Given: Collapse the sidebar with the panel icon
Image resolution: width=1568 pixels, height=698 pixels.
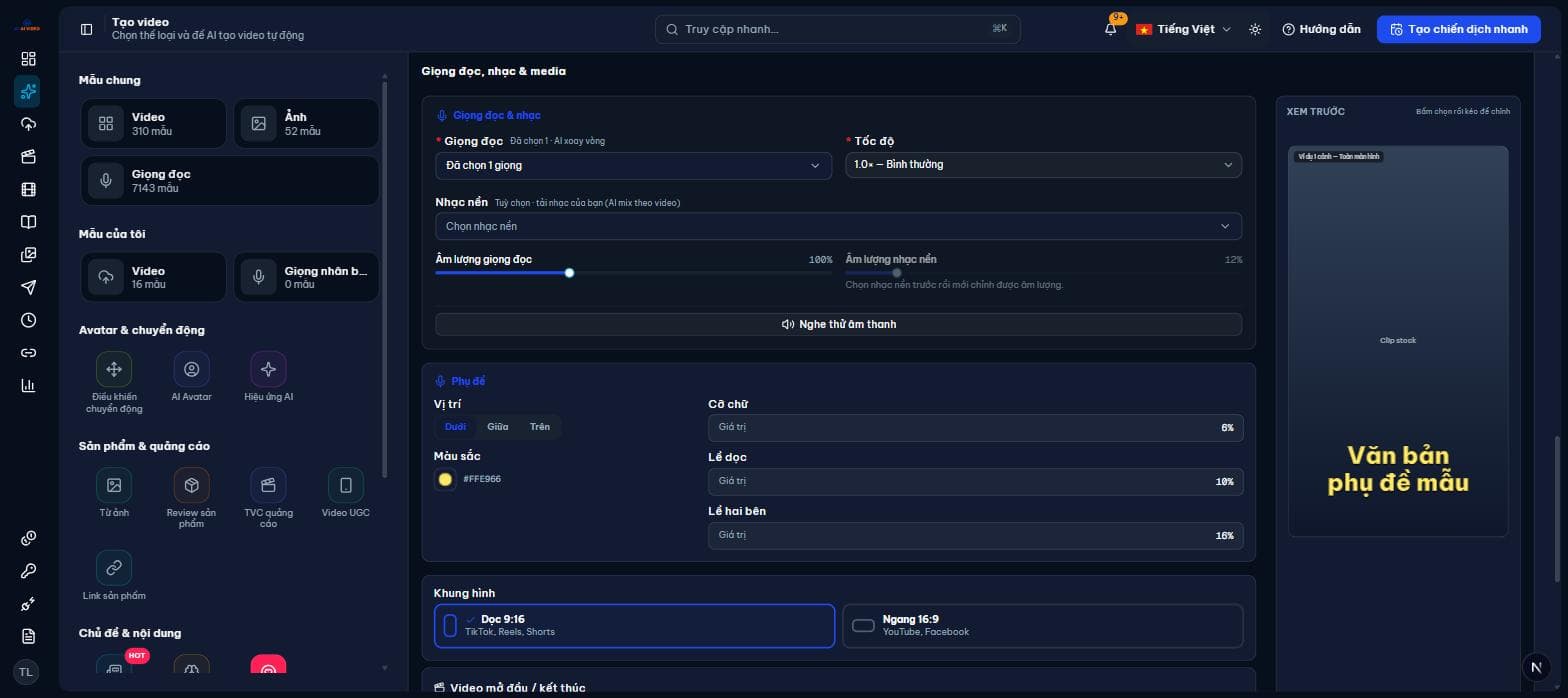Looking at the screenshot, I should 86,29.
